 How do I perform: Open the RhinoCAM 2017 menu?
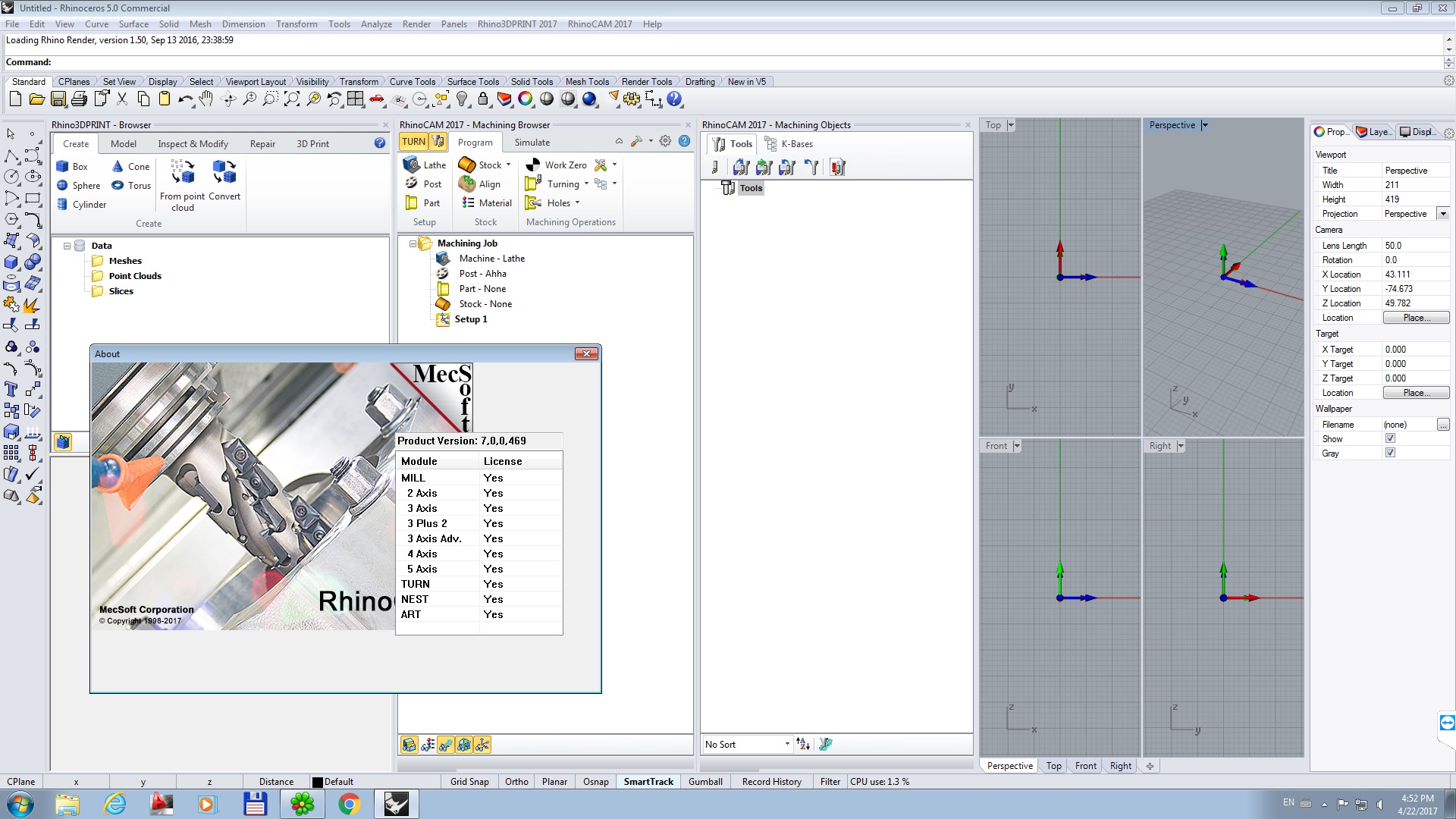(x=599, y=24)
